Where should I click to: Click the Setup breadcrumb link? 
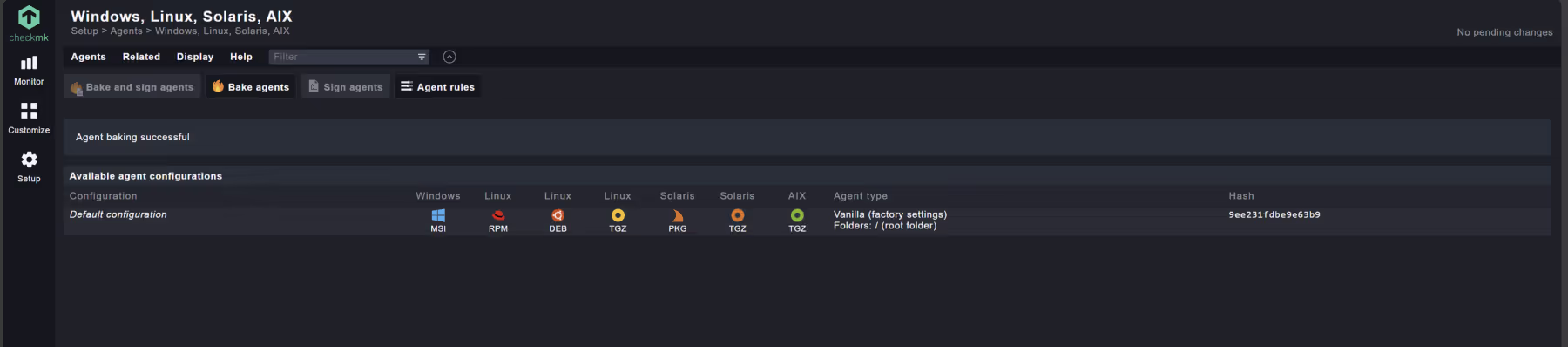click(x=84, y=31)
